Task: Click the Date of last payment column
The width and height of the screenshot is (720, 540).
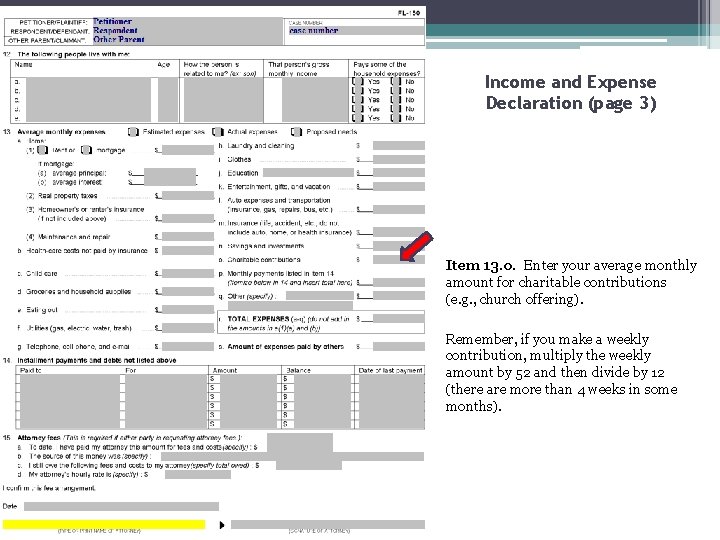Action: (391, 401)
